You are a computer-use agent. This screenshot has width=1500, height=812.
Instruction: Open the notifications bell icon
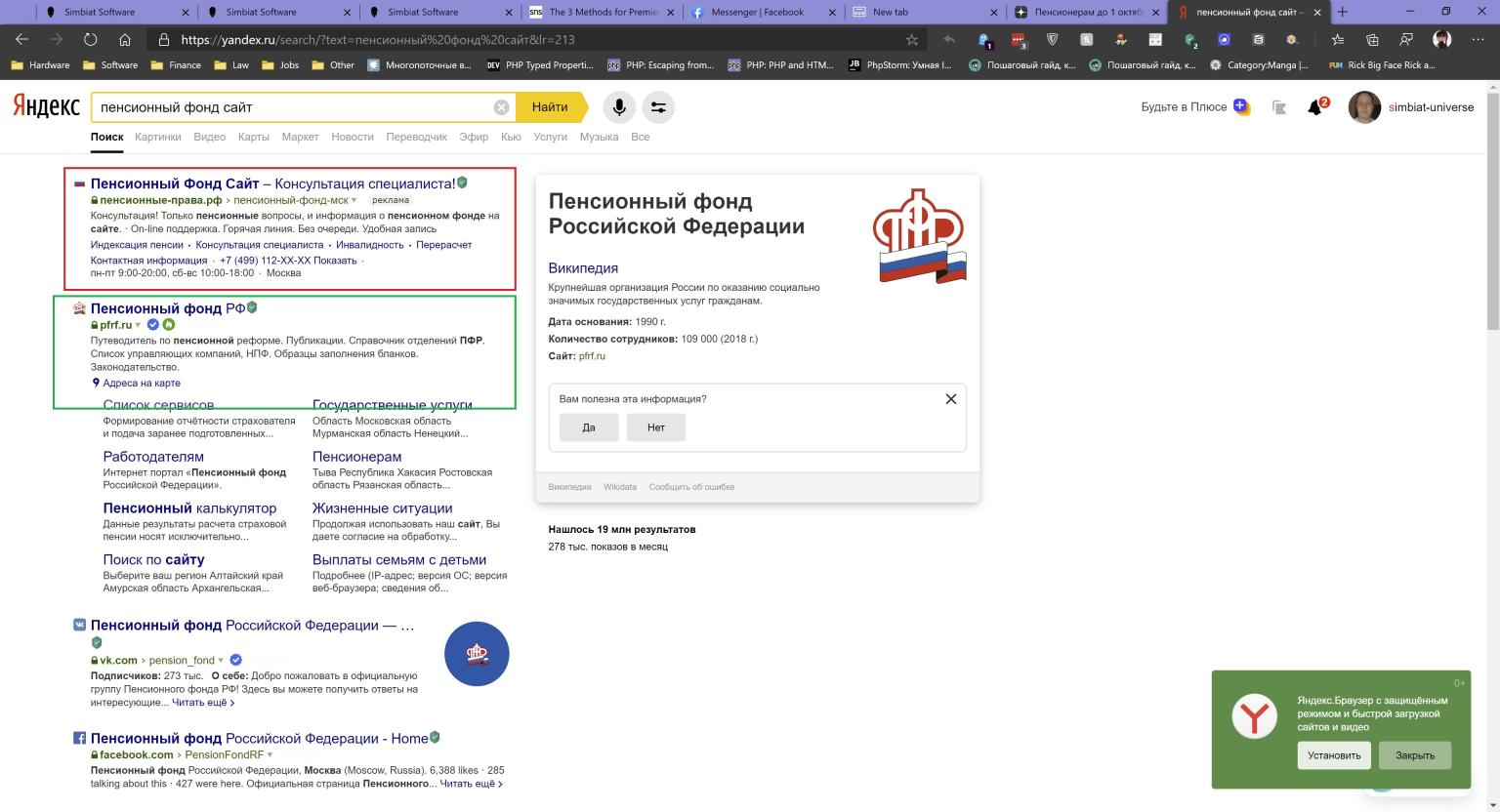(x=1316, y=106)
